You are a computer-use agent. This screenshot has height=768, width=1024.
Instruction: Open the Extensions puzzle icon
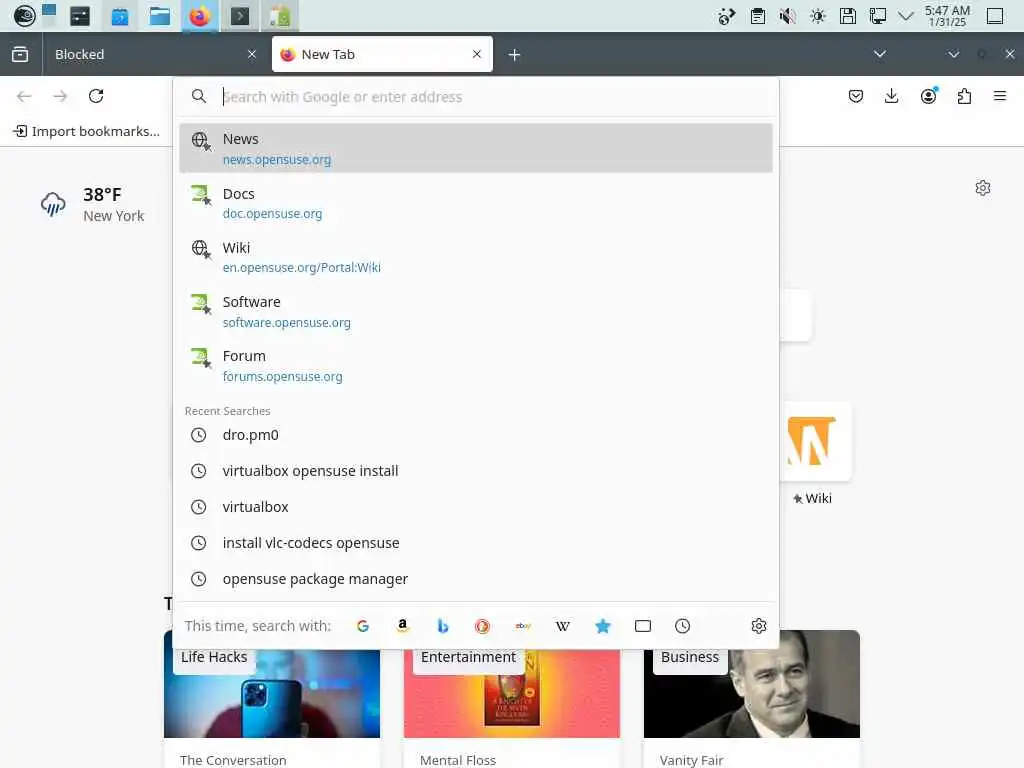point(964,97)
